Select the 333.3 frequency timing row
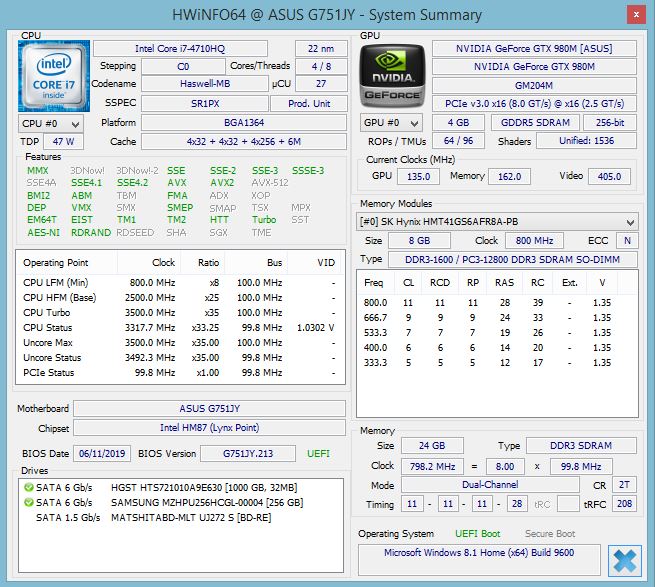Screen dimensions: 655x587 click(497, 363)
